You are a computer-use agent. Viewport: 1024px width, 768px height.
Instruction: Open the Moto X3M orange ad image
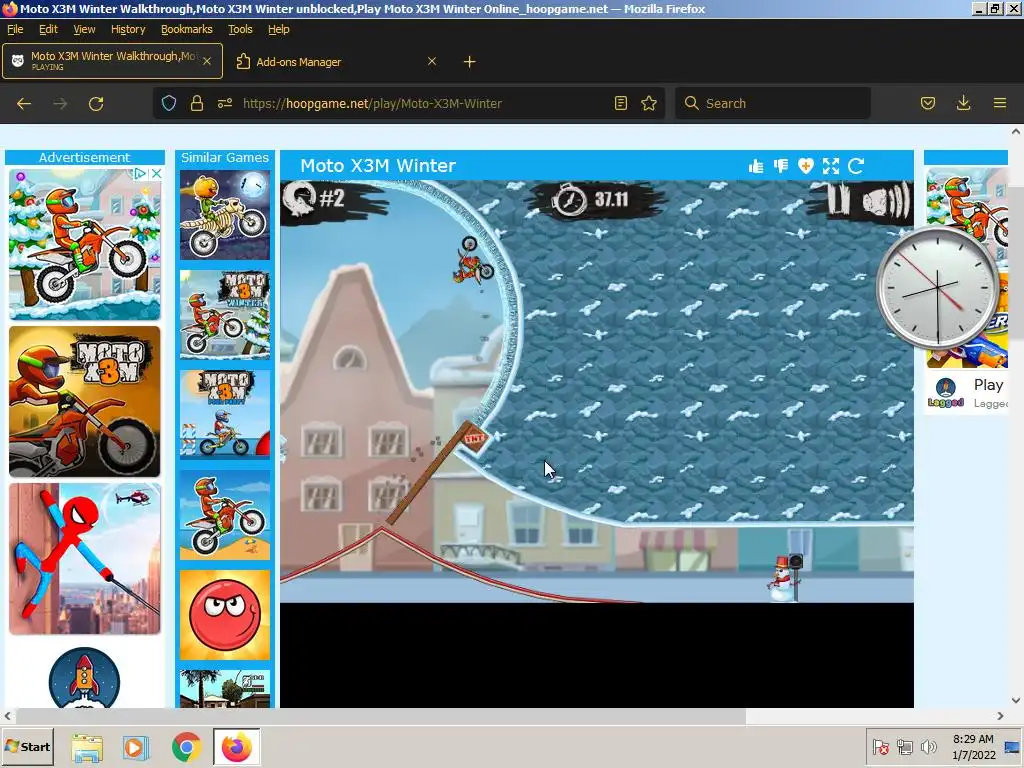84,402
